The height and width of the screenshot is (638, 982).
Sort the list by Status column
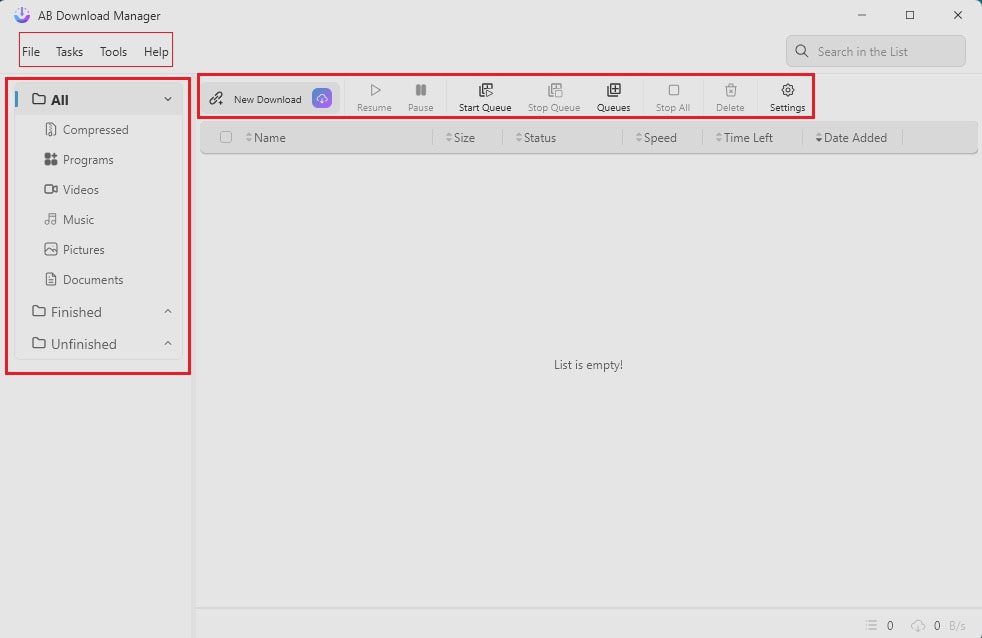[535, 137]
